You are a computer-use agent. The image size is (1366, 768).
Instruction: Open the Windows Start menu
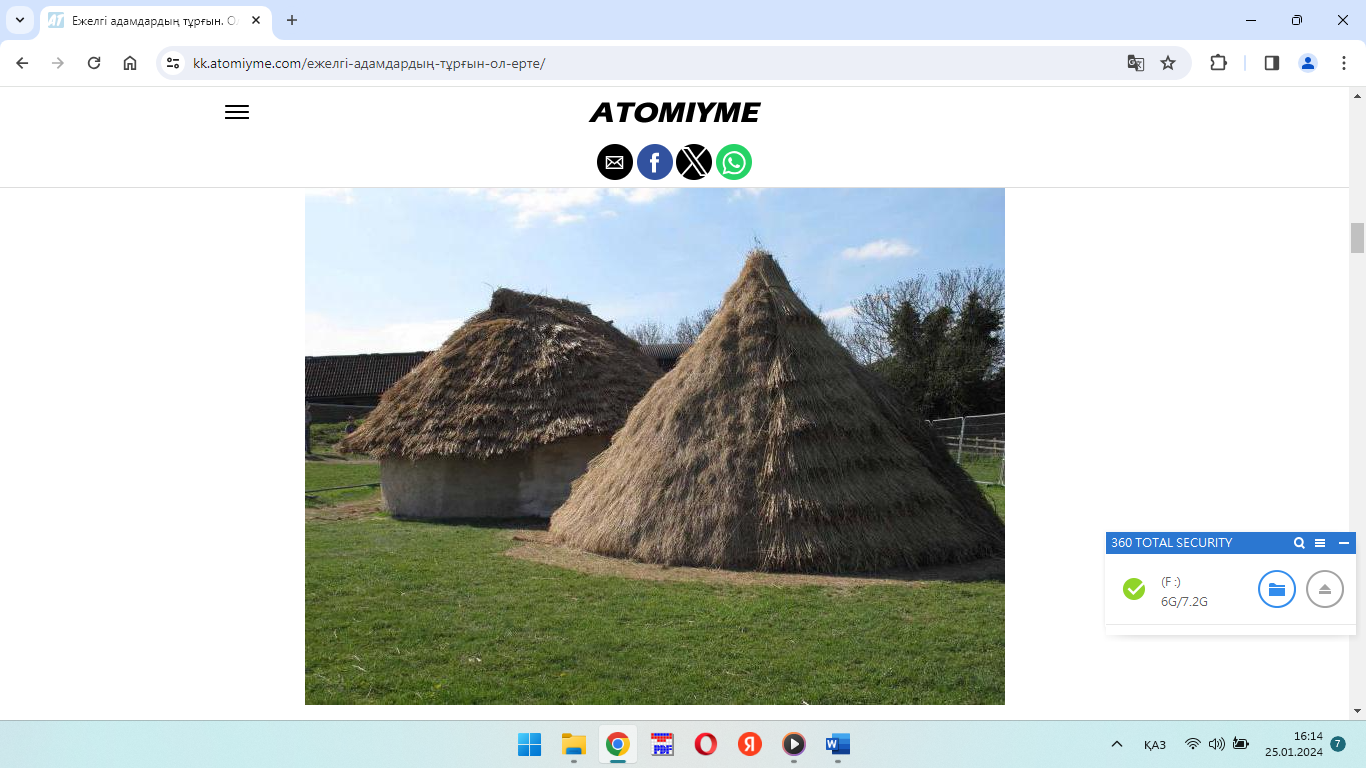529,744
